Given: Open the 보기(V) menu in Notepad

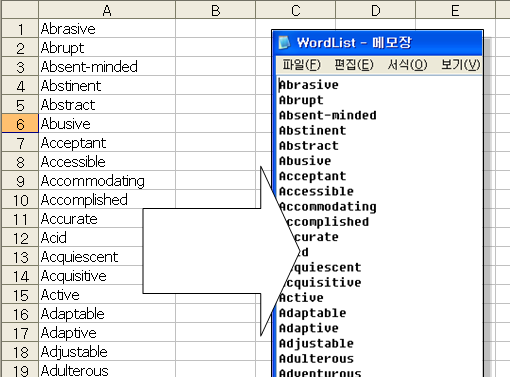Looking at the screenshot, I should [460, 65].
